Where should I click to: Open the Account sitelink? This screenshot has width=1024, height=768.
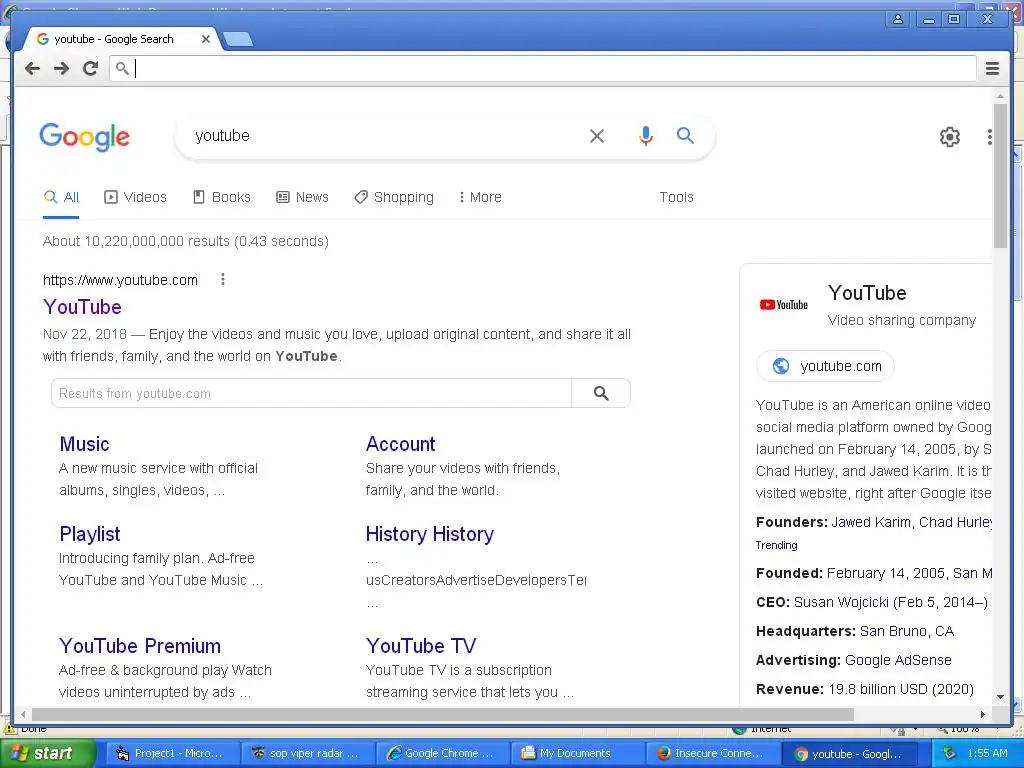pos(400,444)
